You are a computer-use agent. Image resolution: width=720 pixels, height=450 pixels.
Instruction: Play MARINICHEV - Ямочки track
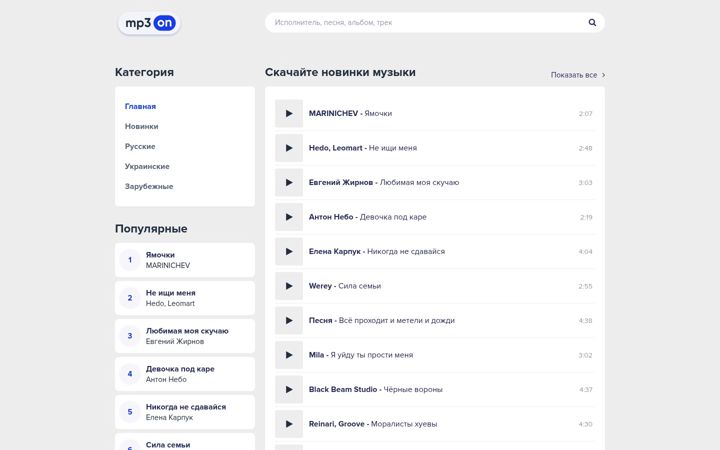click(289, 113)
